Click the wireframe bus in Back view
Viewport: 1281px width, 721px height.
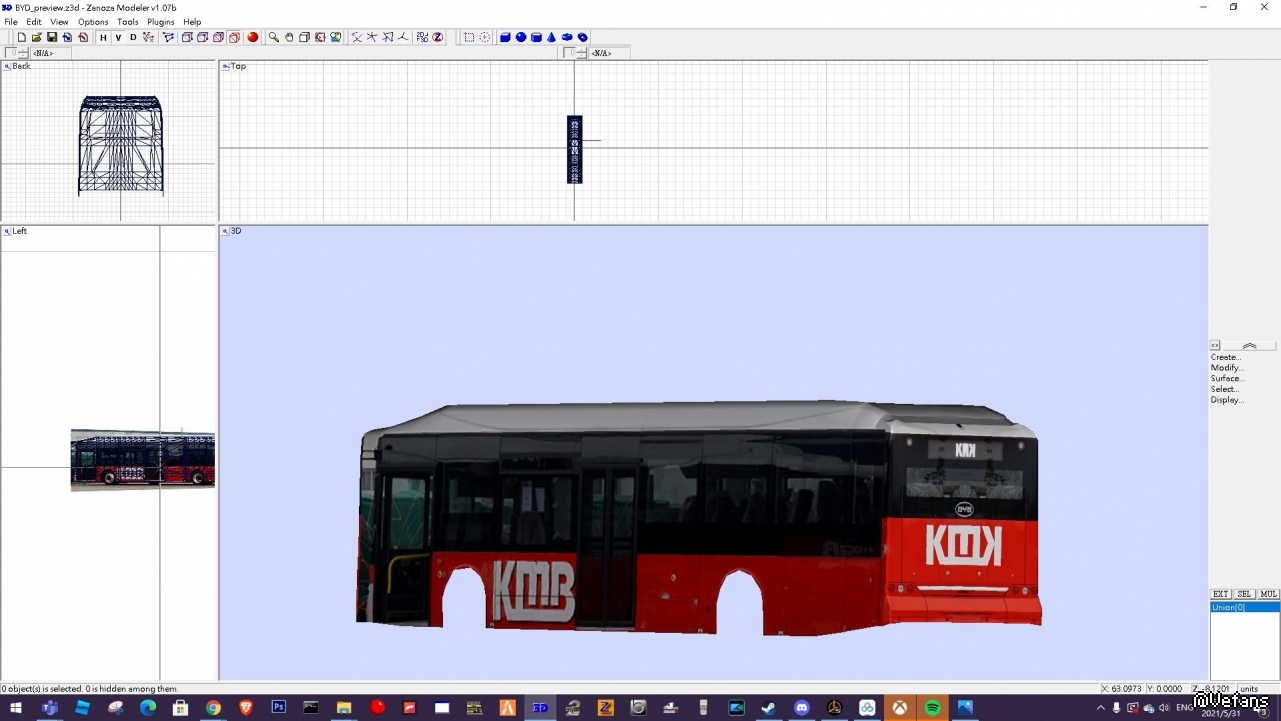coord(121,145)
